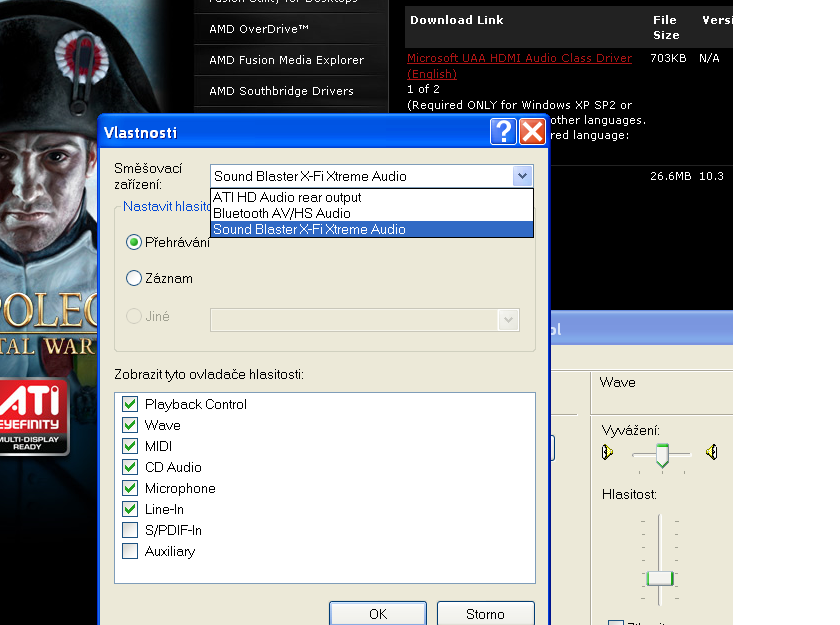Click the help question mark button in Vlastnosti

tap(504, 132)
